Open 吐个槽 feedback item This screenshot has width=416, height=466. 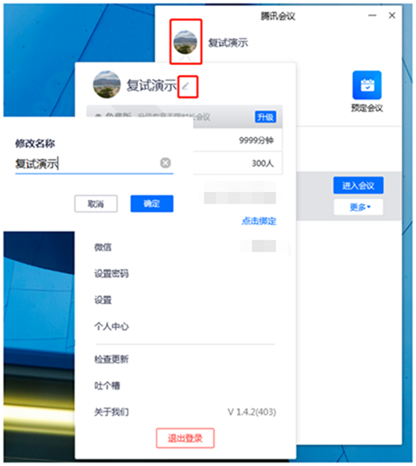point(107,386)
